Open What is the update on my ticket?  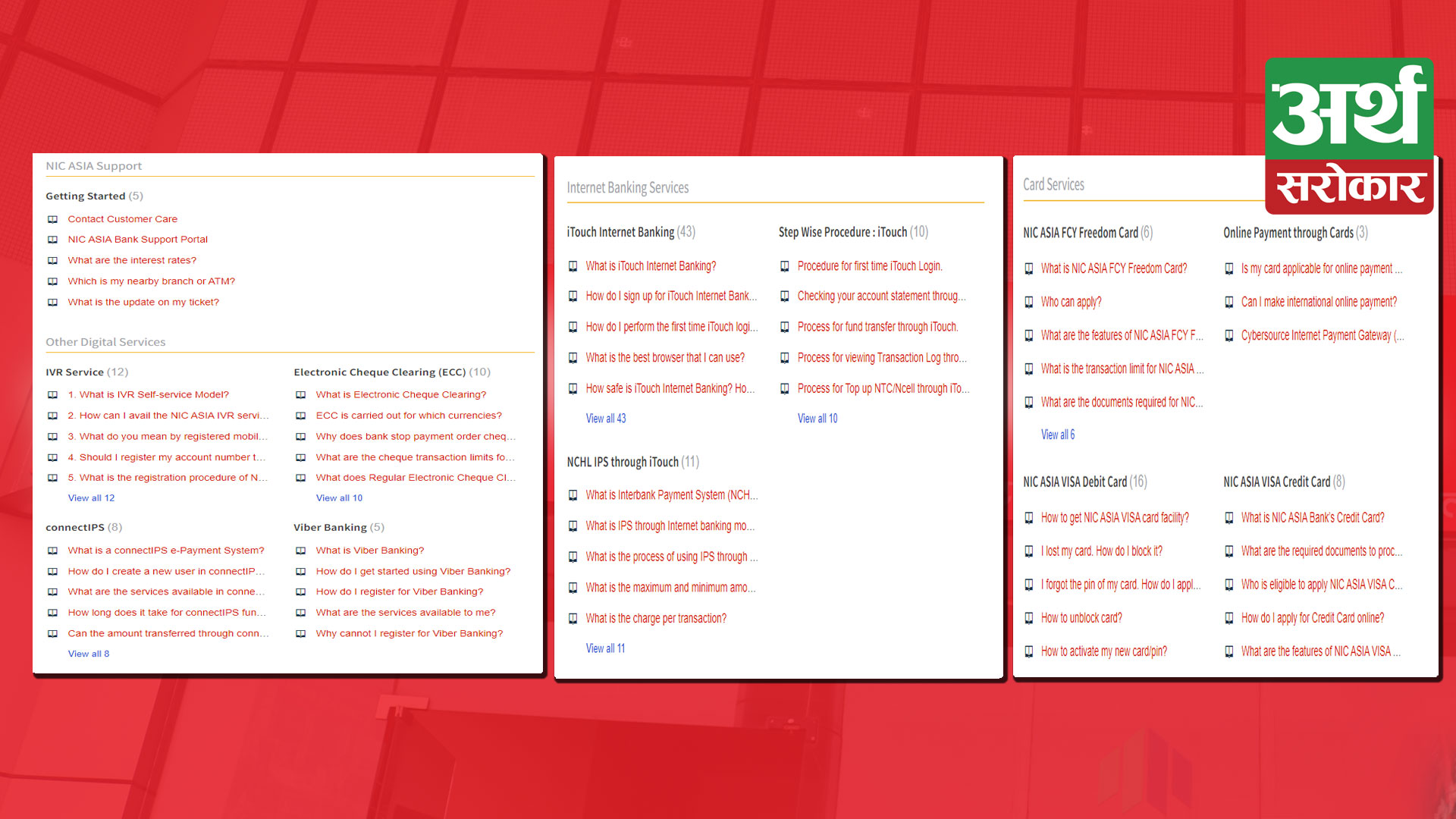coord(143,302)
